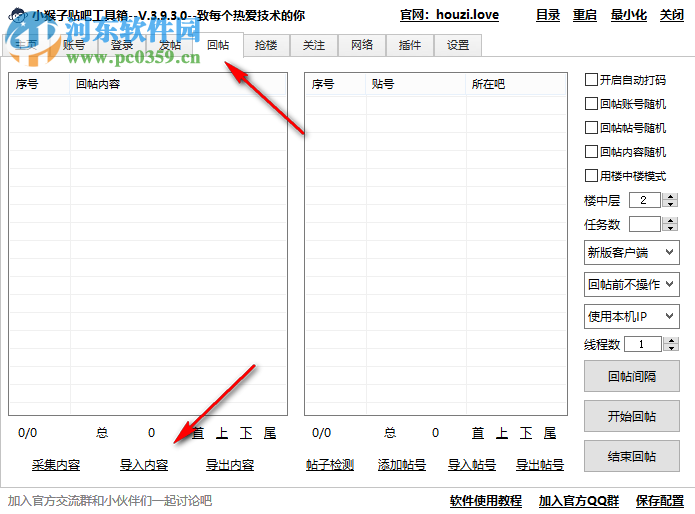
Task: Go to last page of post number list
Action: [550, 433]
